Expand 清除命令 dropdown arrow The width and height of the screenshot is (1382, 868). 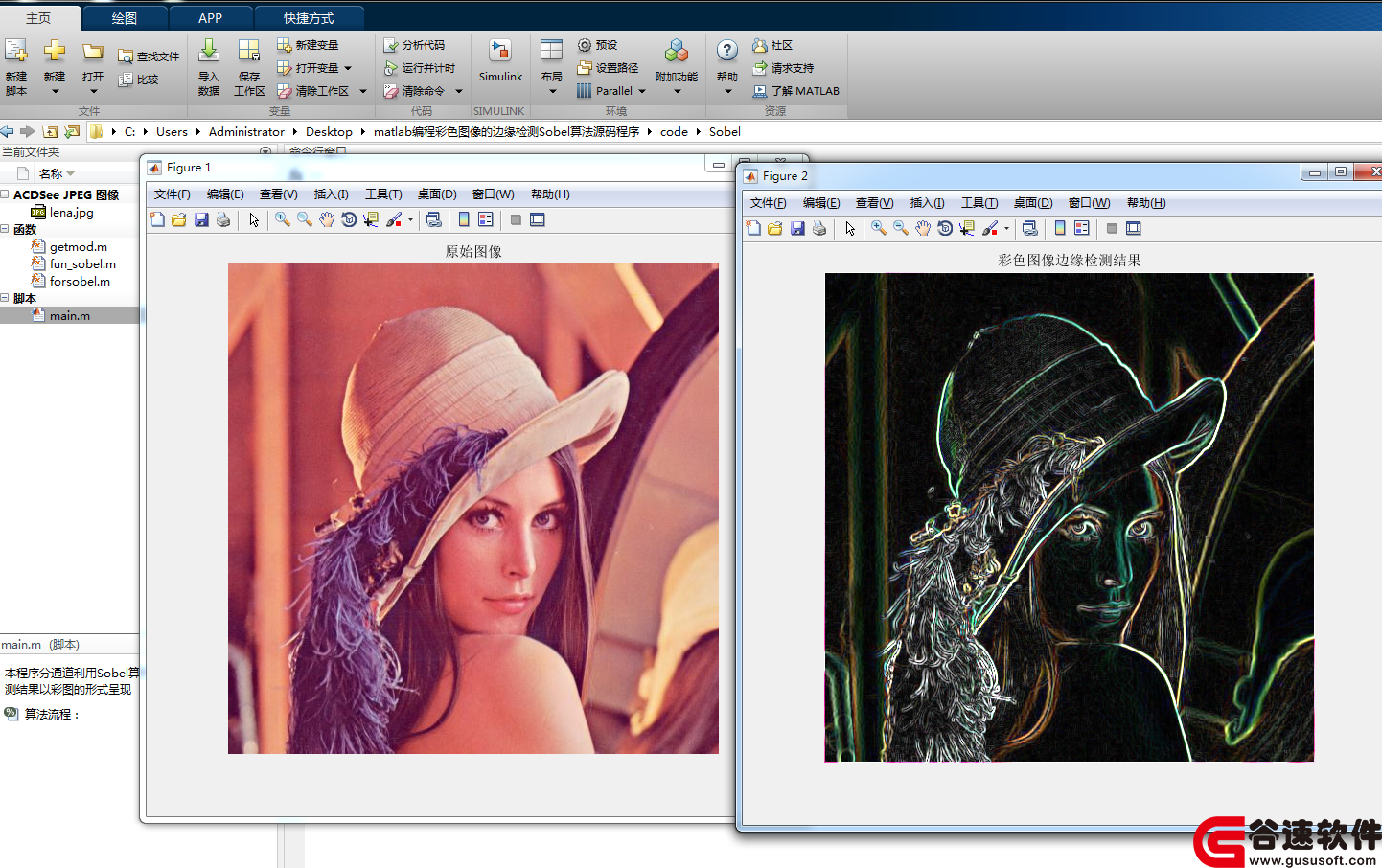click(x=459, y=91)
